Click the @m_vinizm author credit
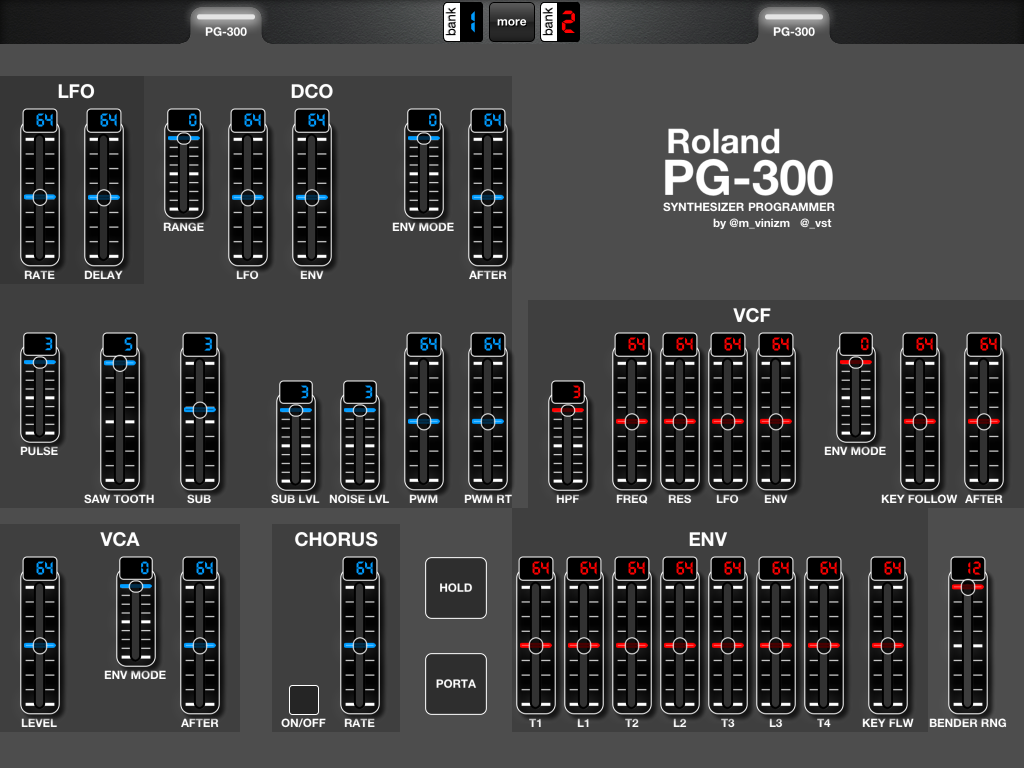 pos(759,223)
